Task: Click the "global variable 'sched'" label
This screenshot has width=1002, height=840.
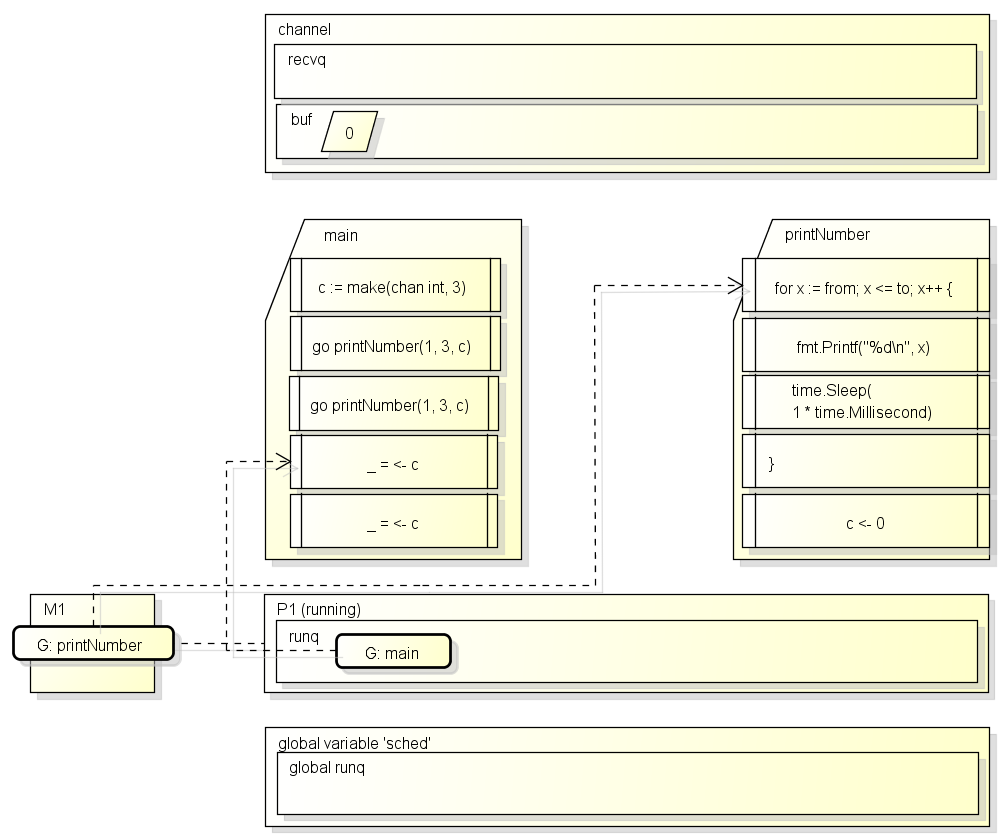Action: (354, 743)
